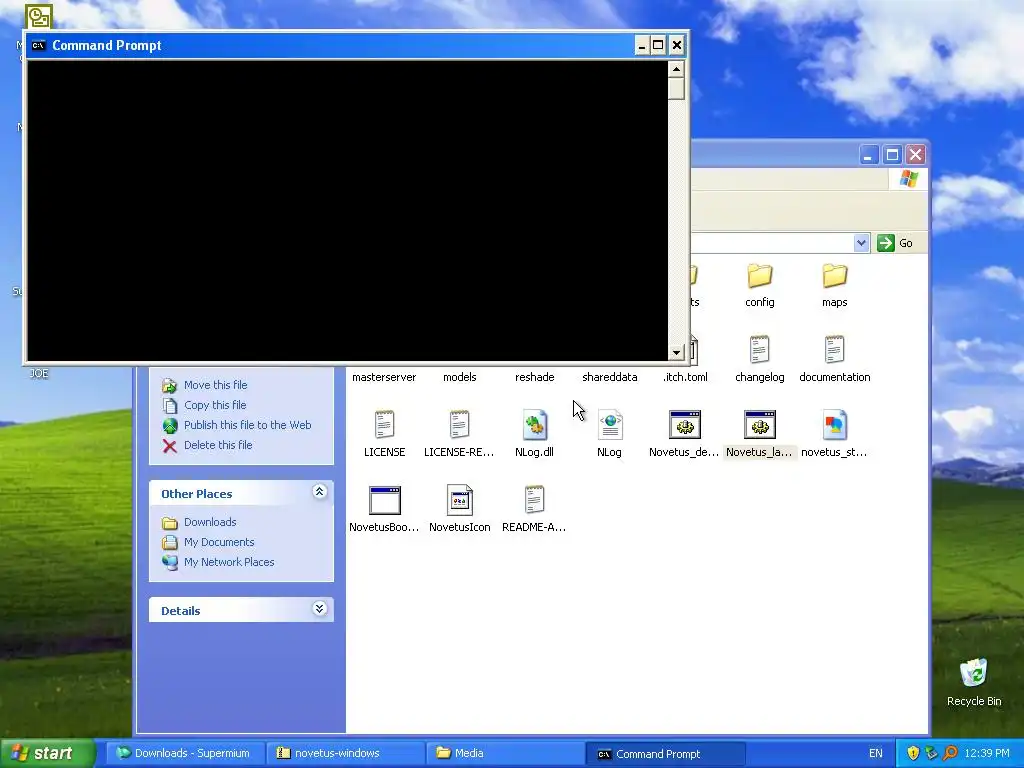Screen dimensions: 1024x768
Task: Click the green Go arrow button
Action: pos(886,243)
